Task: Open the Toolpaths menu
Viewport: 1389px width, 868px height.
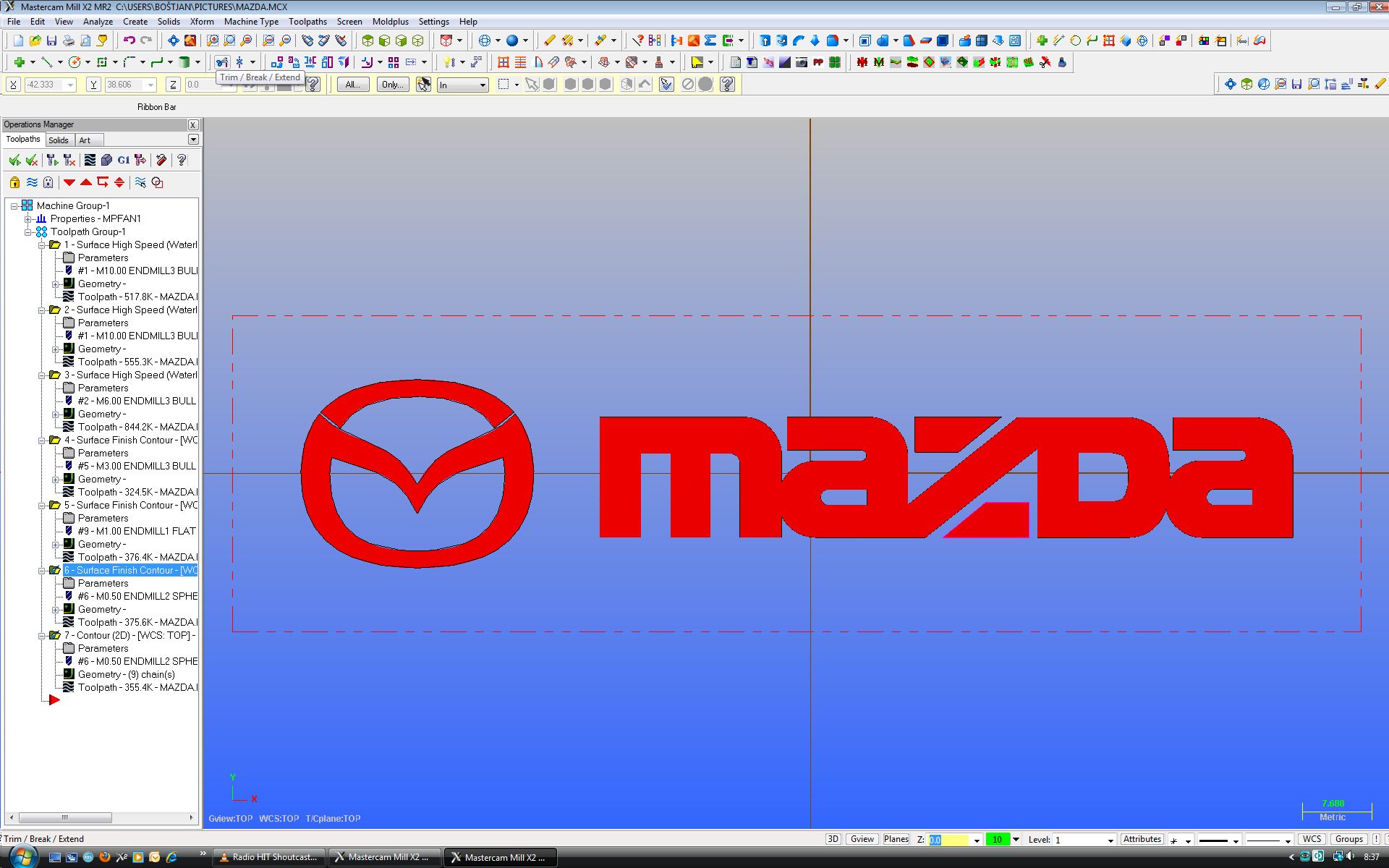Action: 307,22
